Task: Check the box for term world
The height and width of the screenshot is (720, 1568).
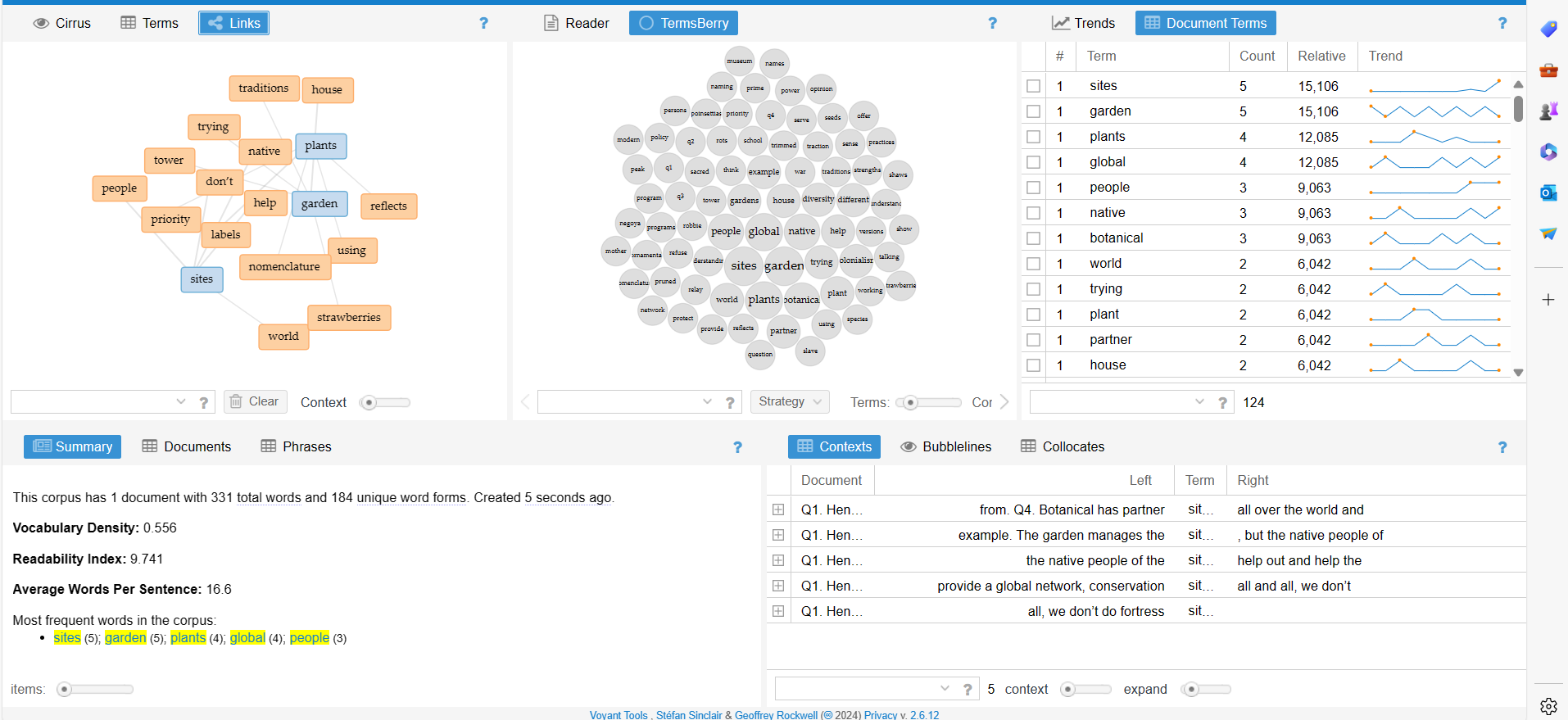Action: pos(1034,264)
